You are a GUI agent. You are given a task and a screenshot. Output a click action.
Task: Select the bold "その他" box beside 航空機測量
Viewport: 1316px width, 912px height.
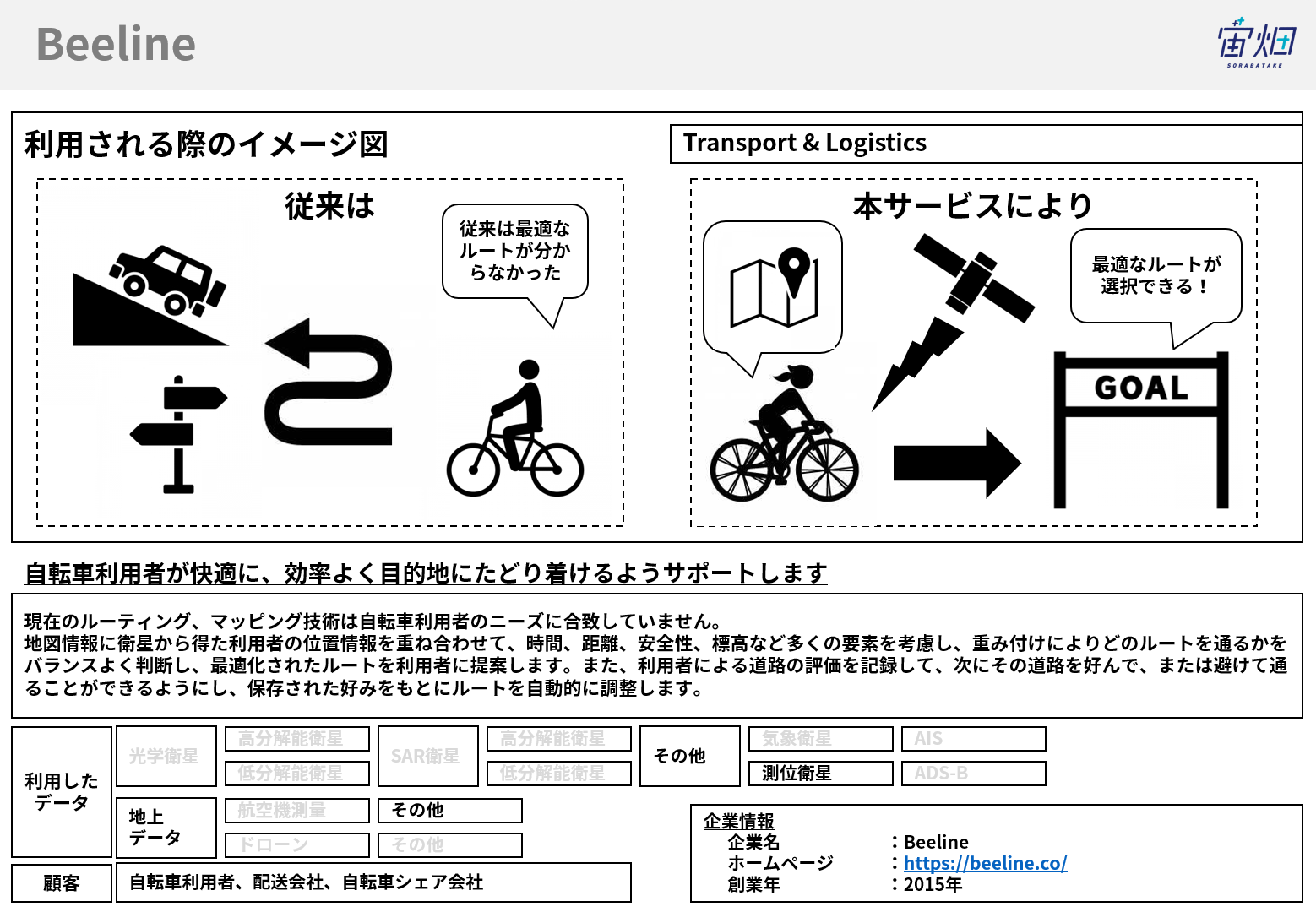tap(450, 811)
